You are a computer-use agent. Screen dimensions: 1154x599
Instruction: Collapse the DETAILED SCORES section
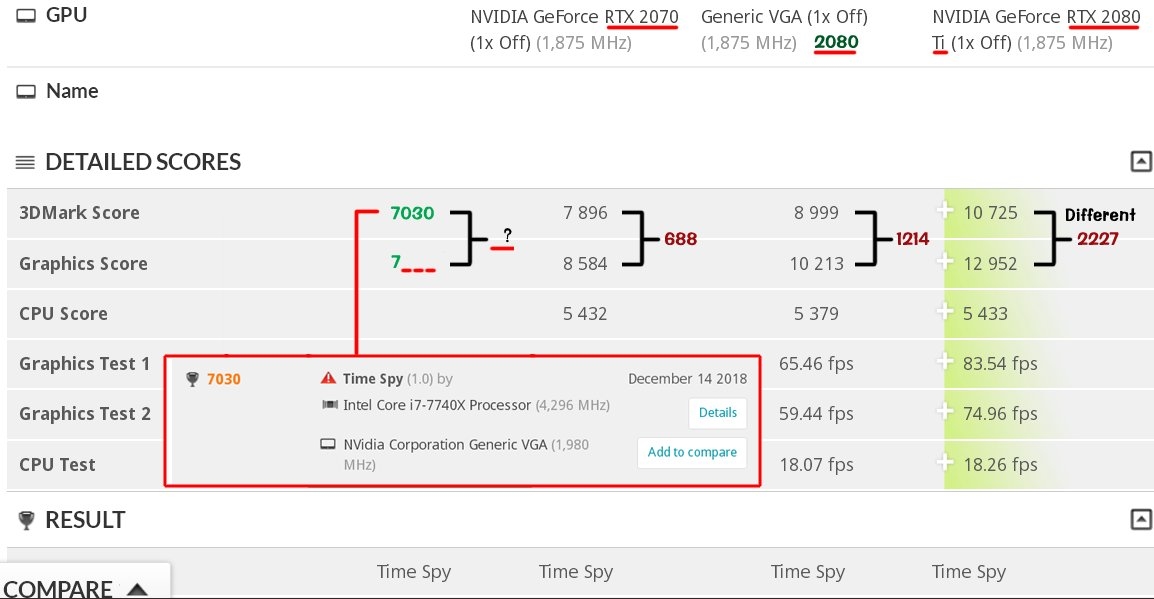[1140, 161]
